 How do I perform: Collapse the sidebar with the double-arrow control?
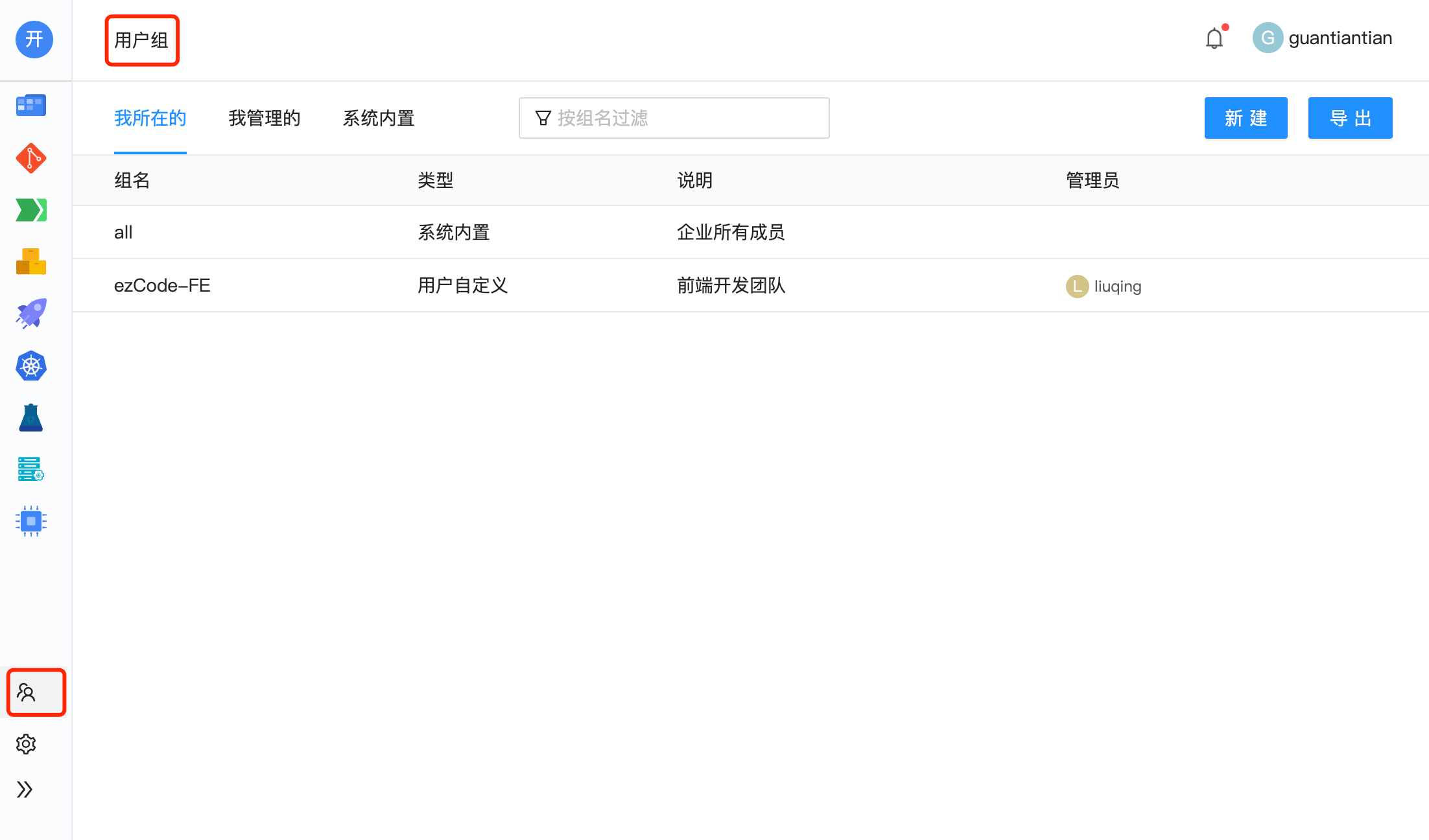26,789
